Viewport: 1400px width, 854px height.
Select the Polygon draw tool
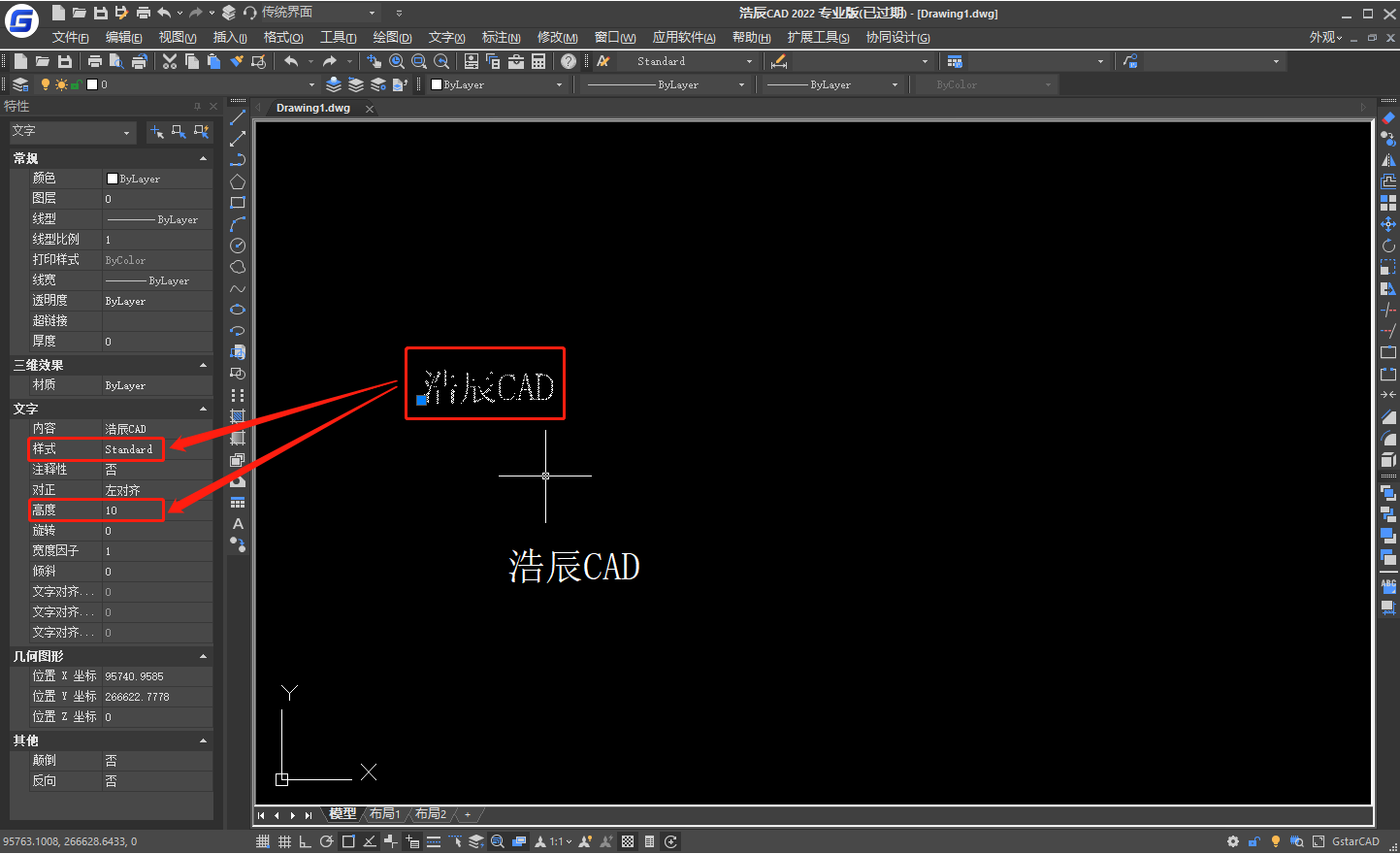[x=238, y=181]
